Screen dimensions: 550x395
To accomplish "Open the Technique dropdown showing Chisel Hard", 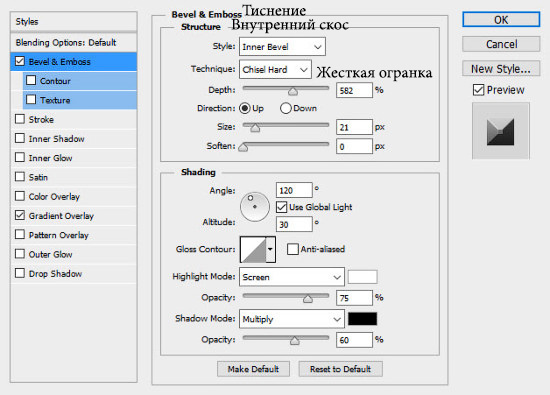I will 275,69.
